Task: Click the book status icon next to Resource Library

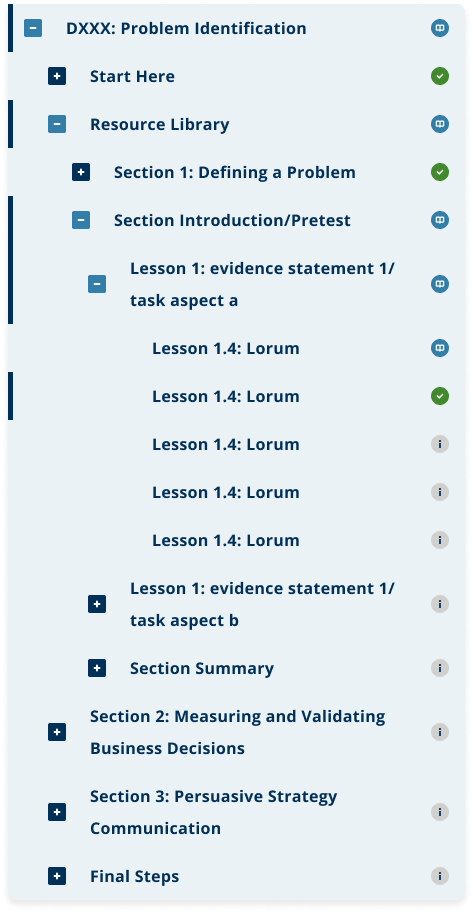Action: point(440,124)
